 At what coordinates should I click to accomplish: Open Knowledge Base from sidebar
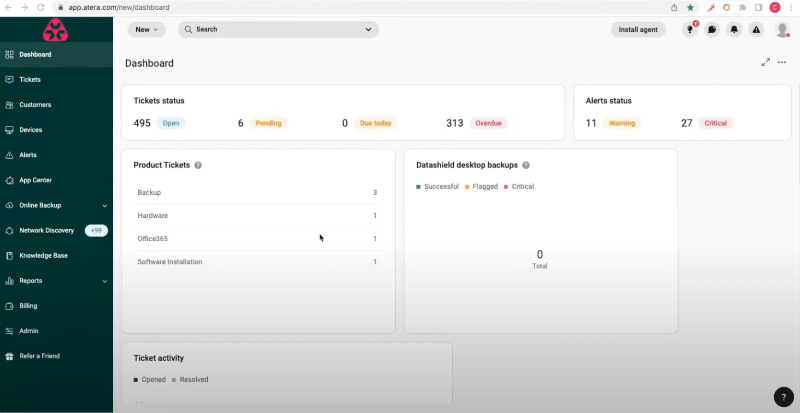(x=56, y=256)
